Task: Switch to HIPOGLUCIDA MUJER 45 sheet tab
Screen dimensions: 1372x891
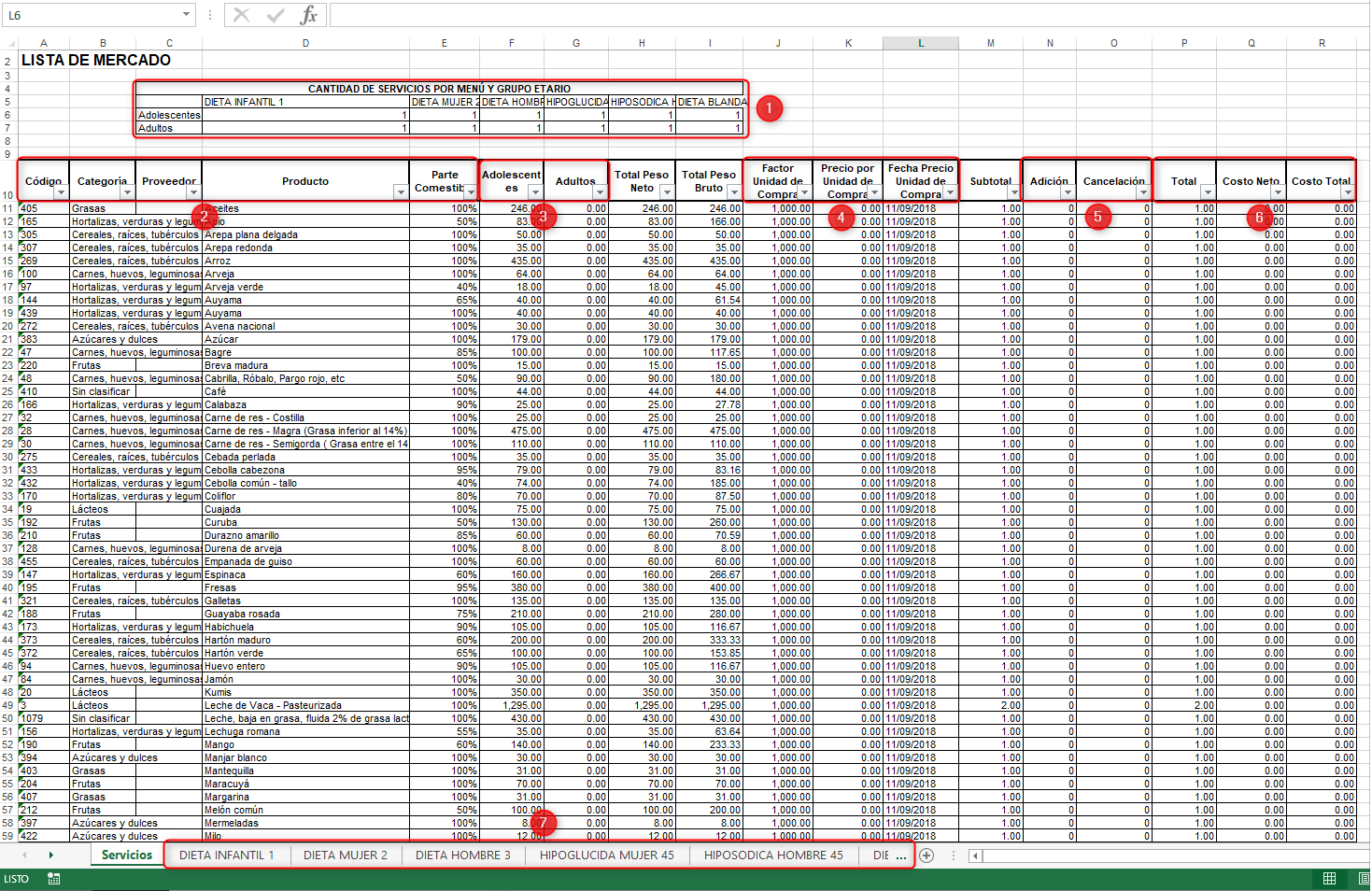Action: click(607, 856)
